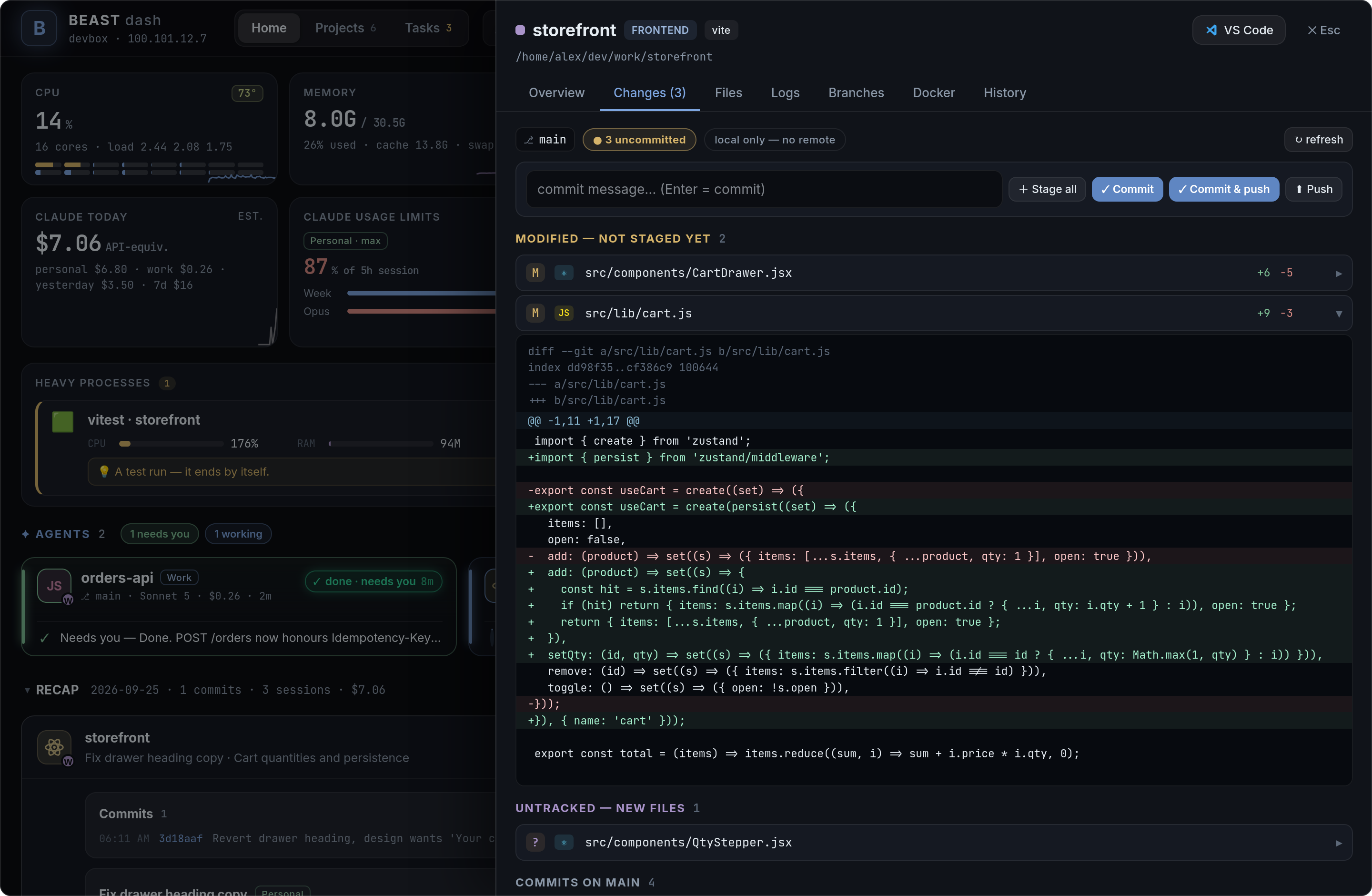This screenshot has height=896, width=1372.
Task: Open the Tasks nav tab
Action: tap(428, 28)
